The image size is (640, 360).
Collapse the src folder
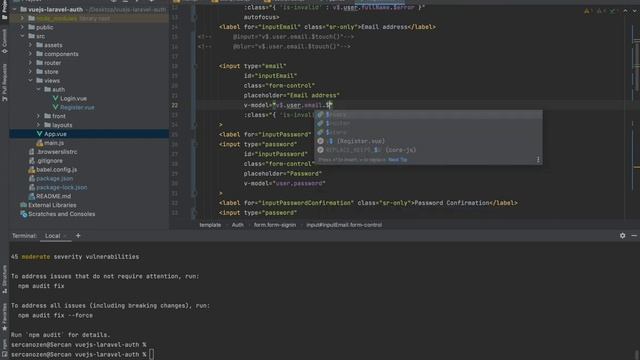22,36
